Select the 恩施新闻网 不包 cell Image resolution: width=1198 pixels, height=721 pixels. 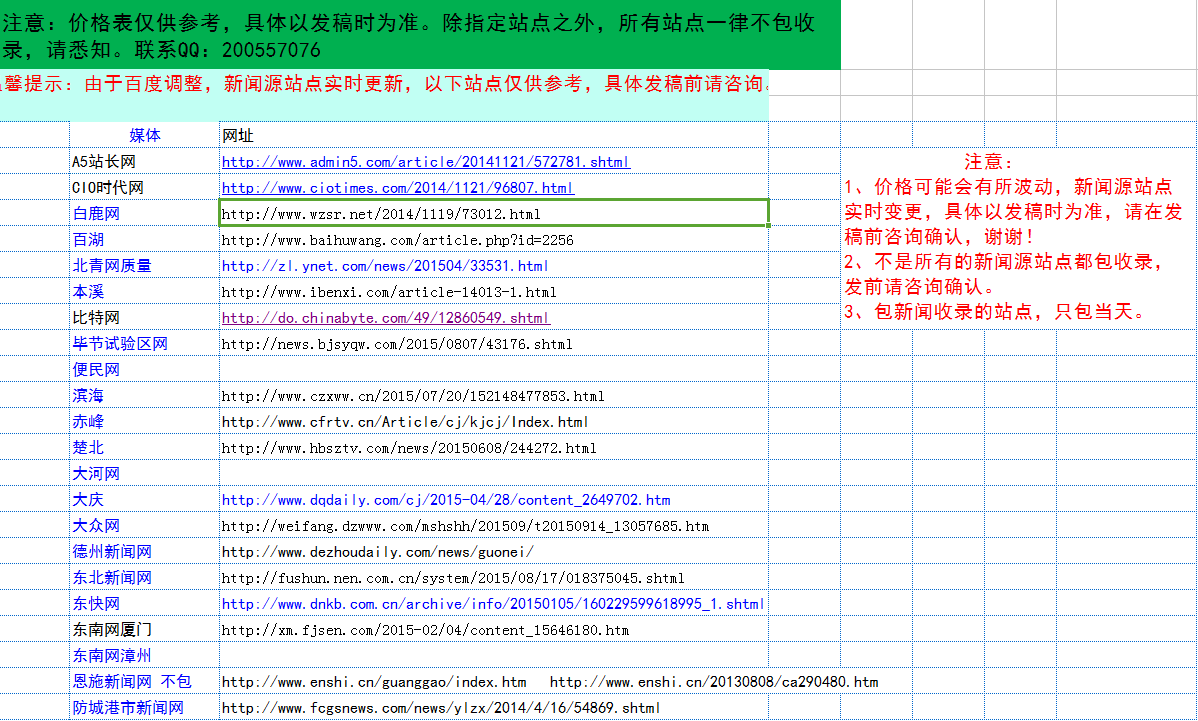click(144, 681)
